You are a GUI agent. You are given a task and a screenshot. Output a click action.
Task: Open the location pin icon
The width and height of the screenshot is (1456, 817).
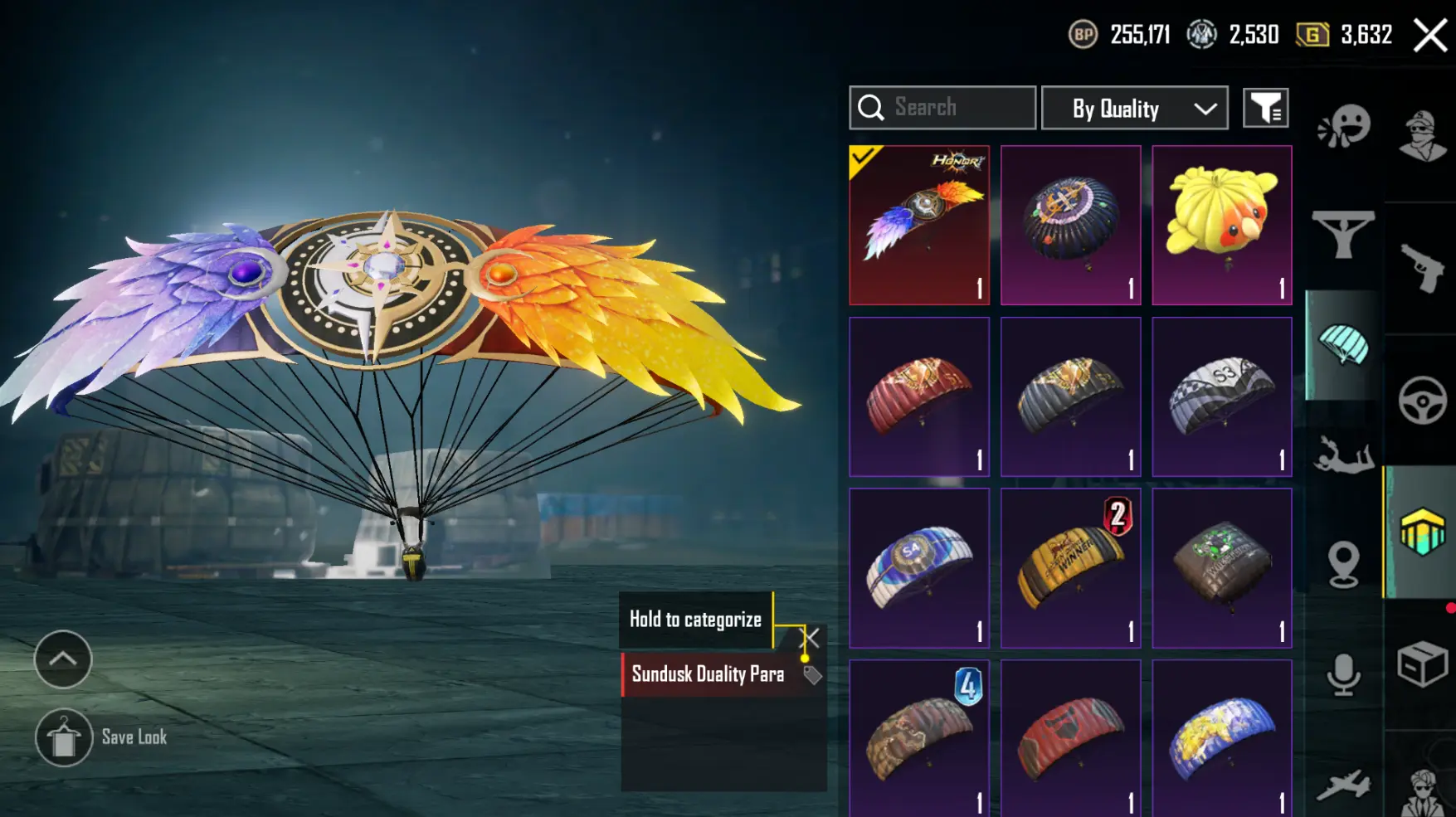[1343, 564]
